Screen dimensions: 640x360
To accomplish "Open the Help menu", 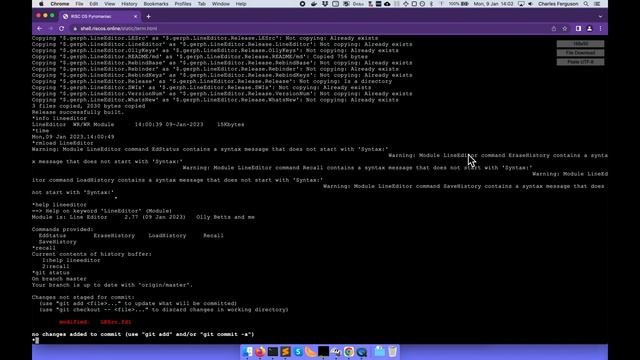I will click(x=241, y=4).
